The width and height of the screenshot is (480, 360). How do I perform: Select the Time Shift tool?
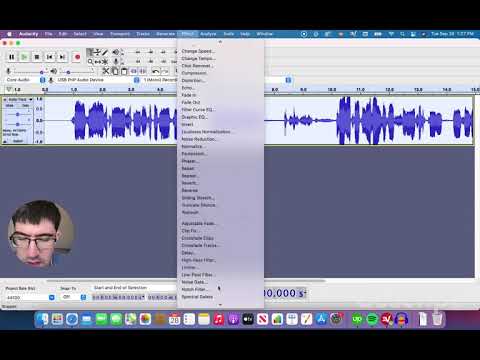tap(97, 62)
